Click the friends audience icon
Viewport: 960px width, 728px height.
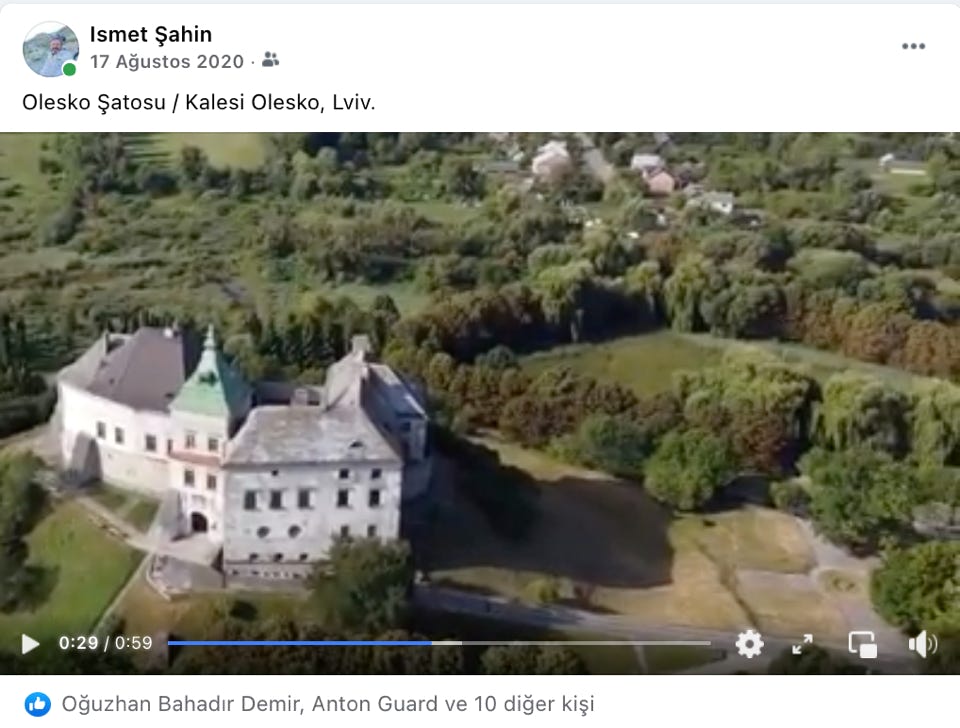click(270, 60)
